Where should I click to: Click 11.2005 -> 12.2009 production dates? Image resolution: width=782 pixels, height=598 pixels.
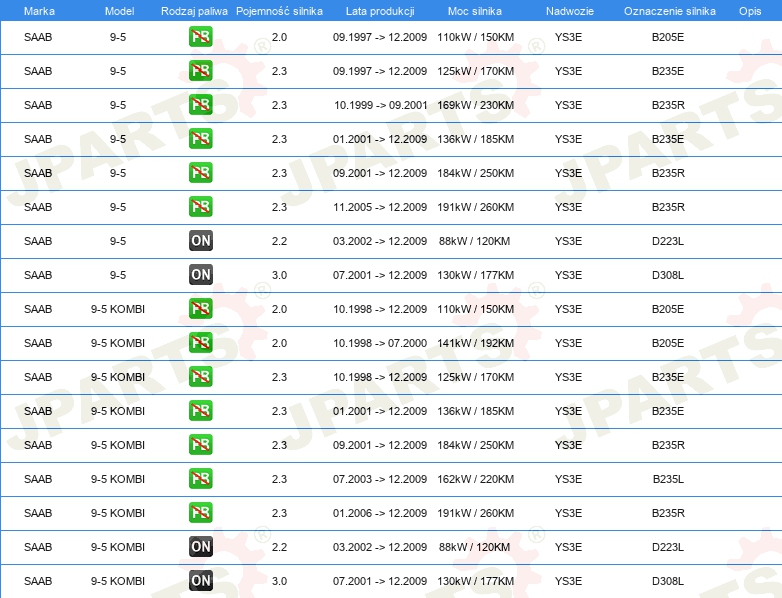pos(380,207)
